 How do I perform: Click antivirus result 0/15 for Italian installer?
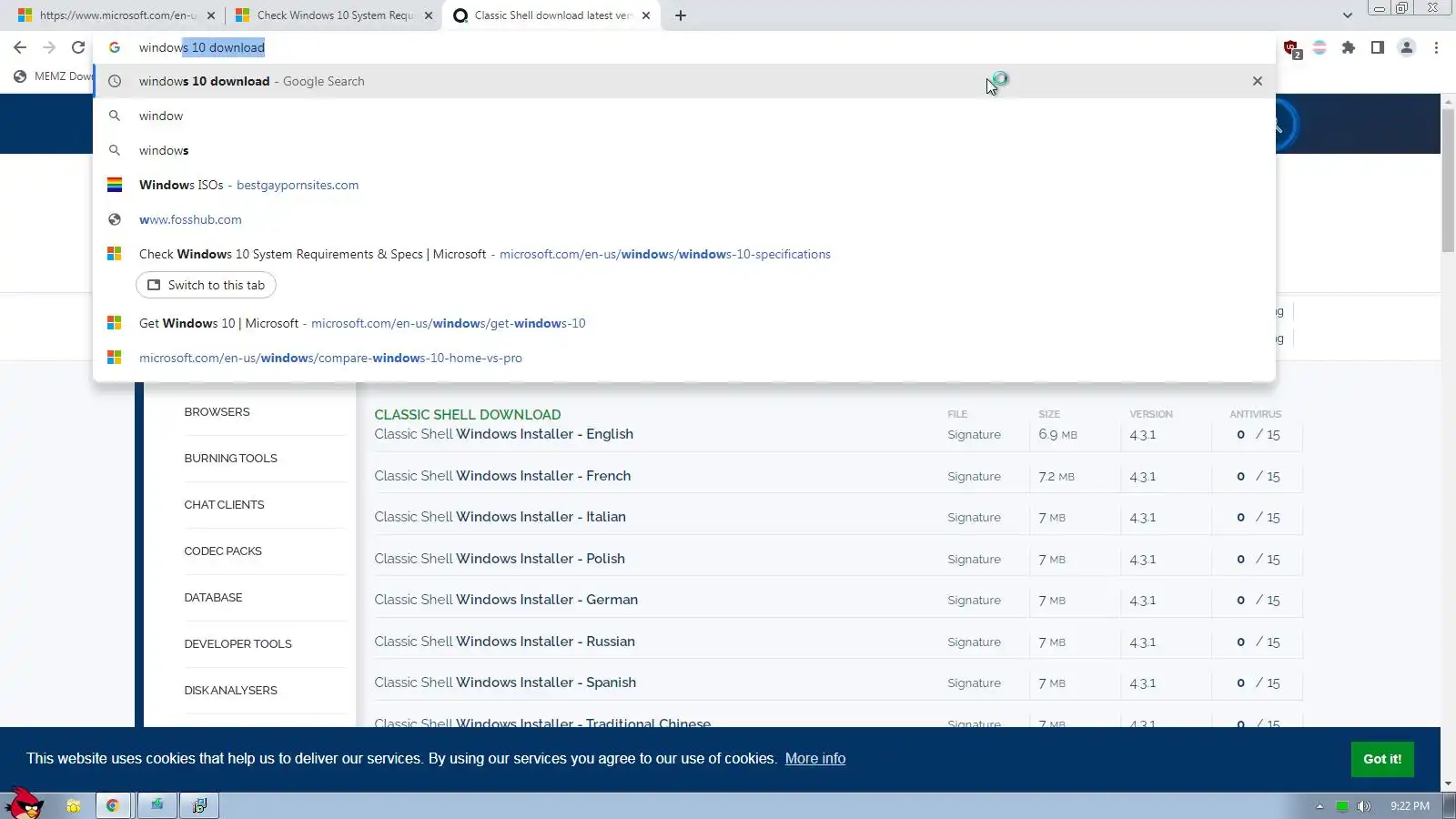(x=1259, y=518)
